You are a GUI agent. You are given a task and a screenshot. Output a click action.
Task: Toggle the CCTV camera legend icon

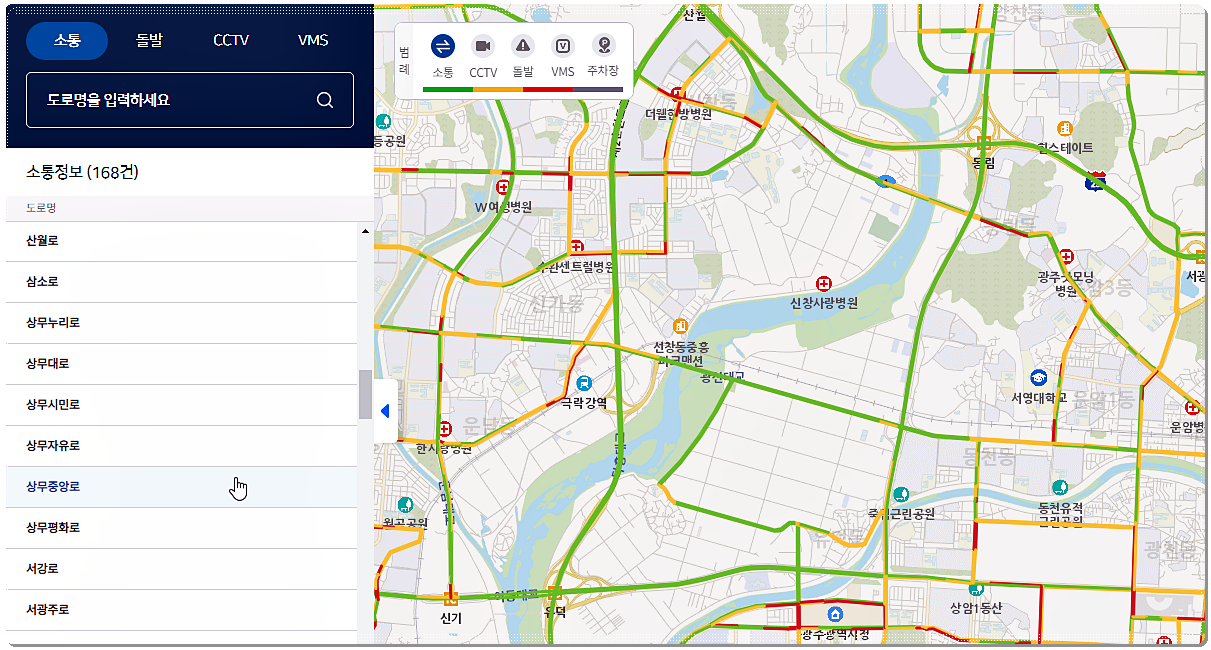[x=483, y=46]
